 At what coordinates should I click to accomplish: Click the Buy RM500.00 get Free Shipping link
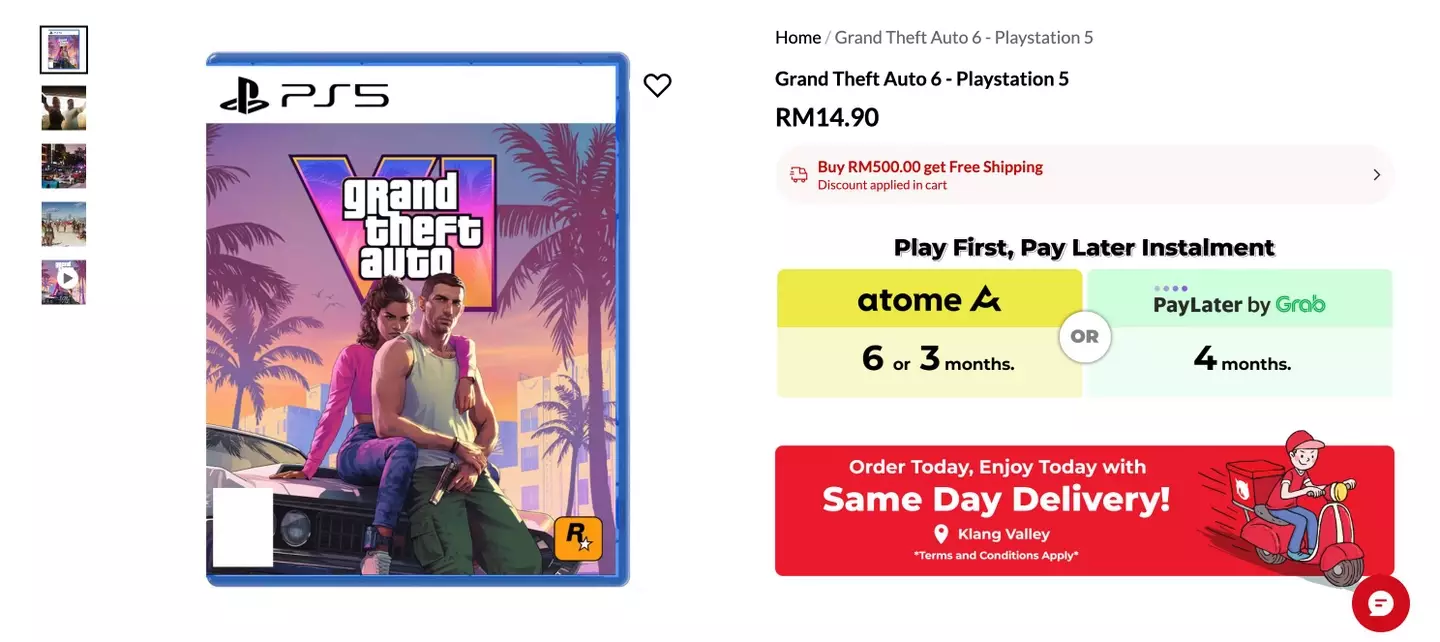[930, 166]
